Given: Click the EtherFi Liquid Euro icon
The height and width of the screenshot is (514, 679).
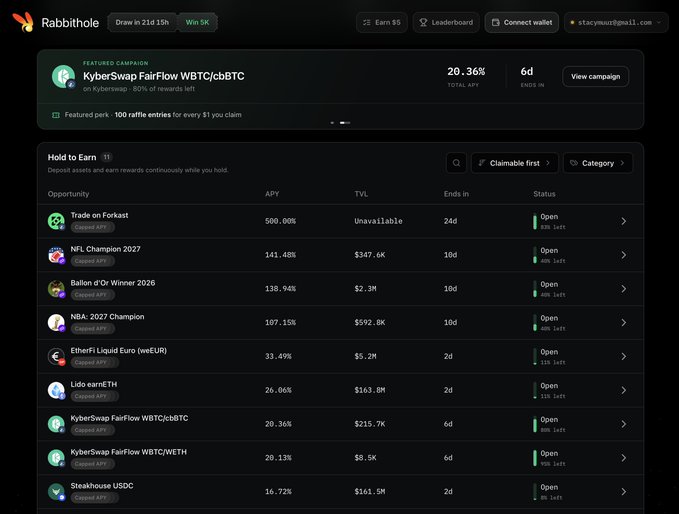Looking at the screenshot, I should click(x=56, y=356).
